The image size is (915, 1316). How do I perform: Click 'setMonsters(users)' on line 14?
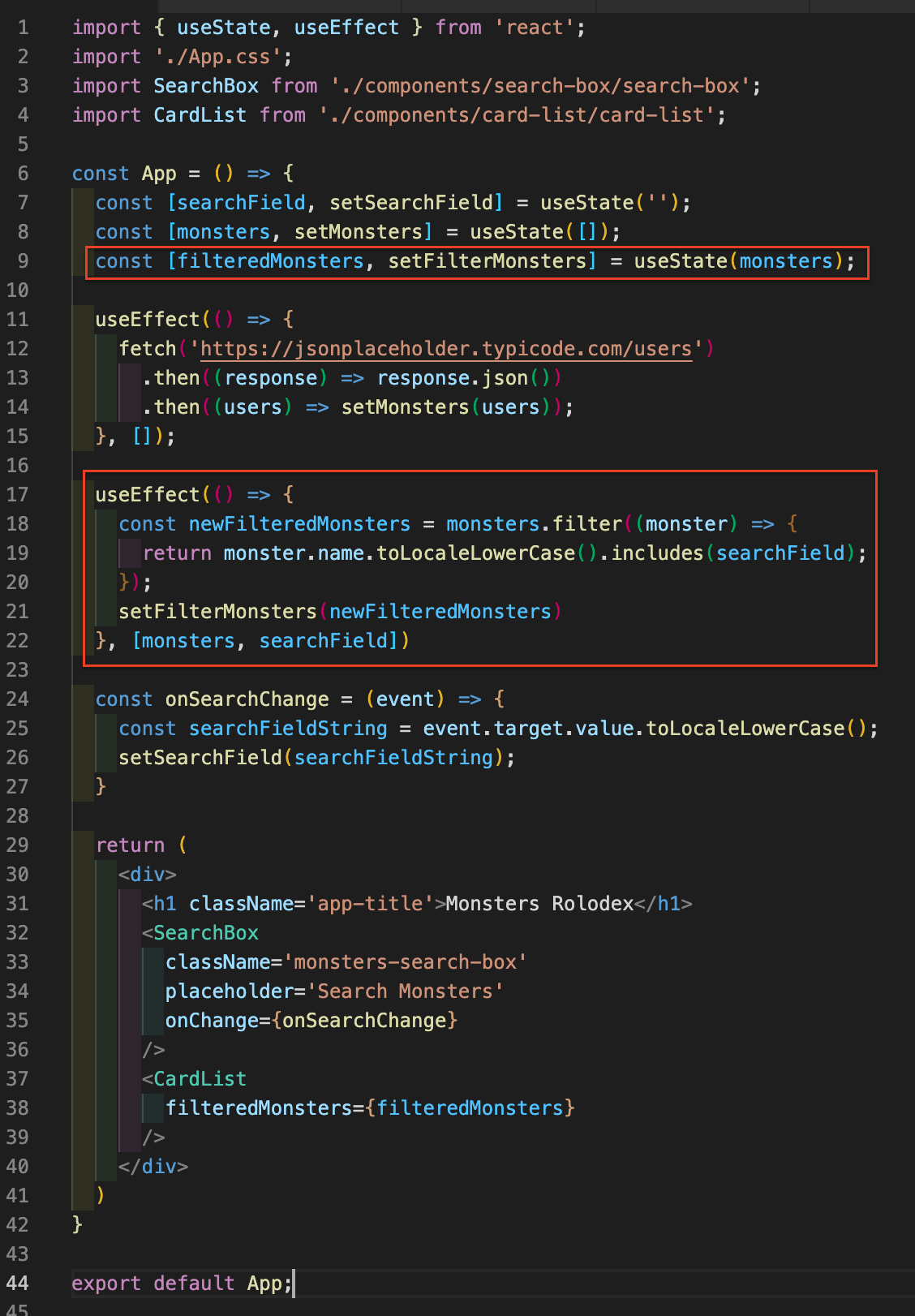(x=446, y=407)
